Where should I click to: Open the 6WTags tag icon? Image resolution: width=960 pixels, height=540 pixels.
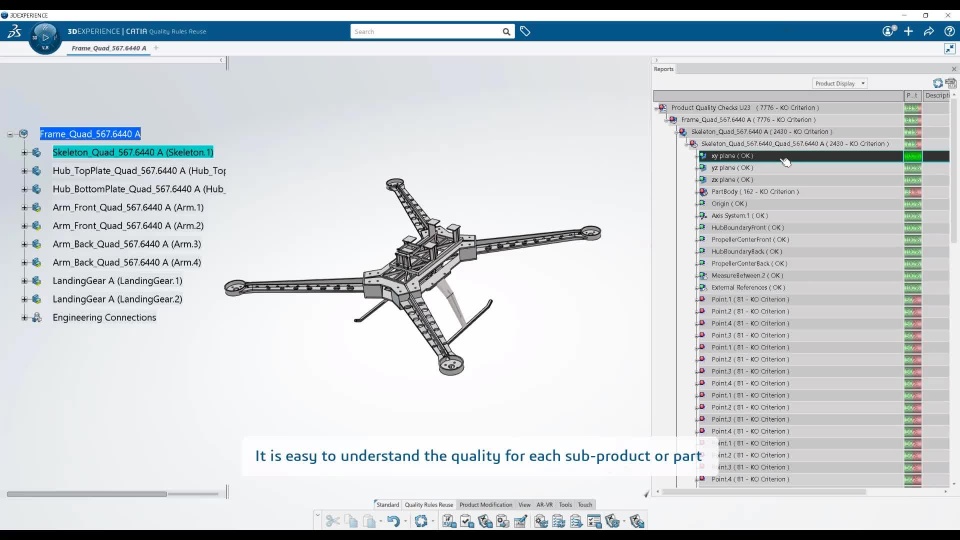525,31
